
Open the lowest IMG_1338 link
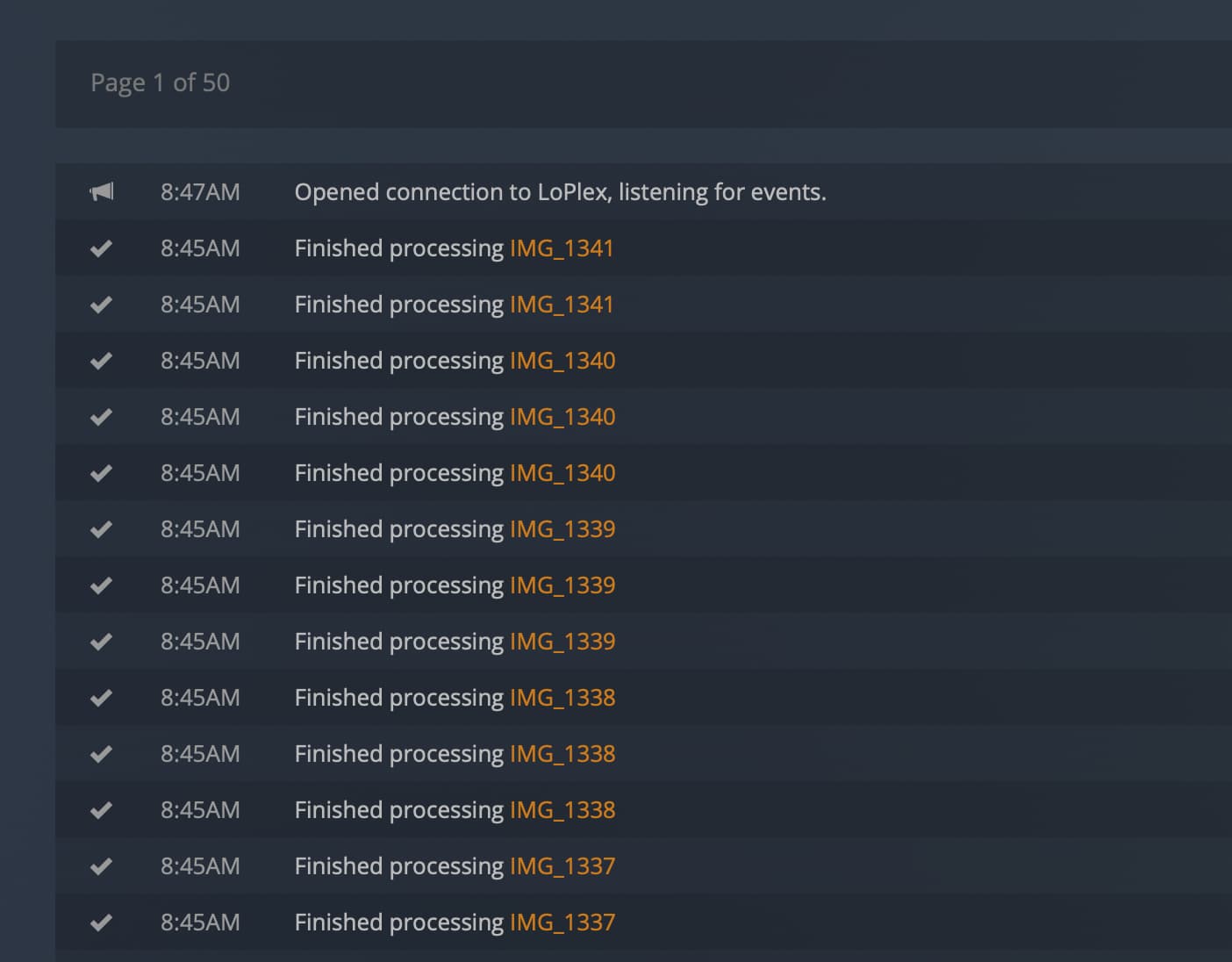562,810
